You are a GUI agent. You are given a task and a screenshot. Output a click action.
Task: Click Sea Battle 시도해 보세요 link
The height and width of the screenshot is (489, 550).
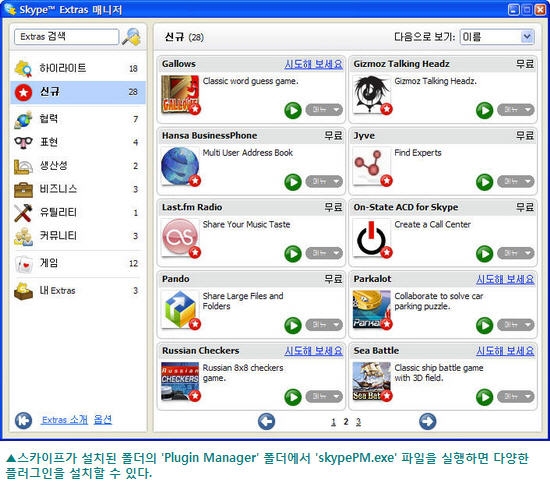pos(505,351)
